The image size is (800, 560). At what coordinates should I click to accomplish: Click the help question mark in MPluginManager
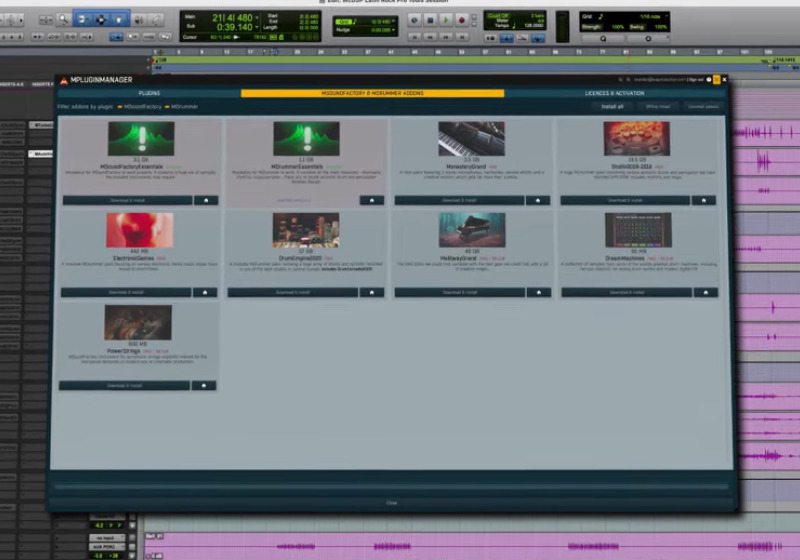click(709, 80)
